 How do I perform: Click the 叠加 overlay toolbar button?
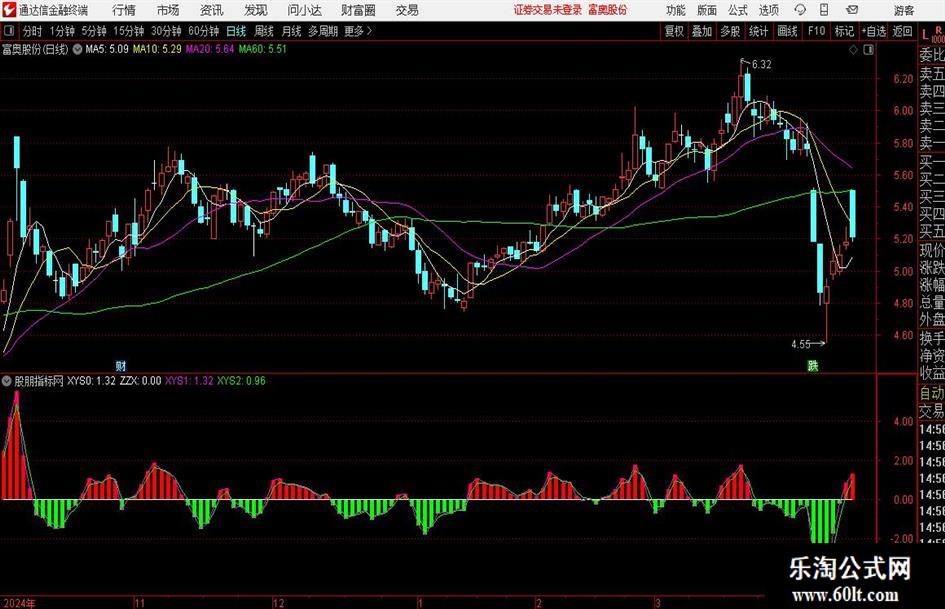point(702,31)
